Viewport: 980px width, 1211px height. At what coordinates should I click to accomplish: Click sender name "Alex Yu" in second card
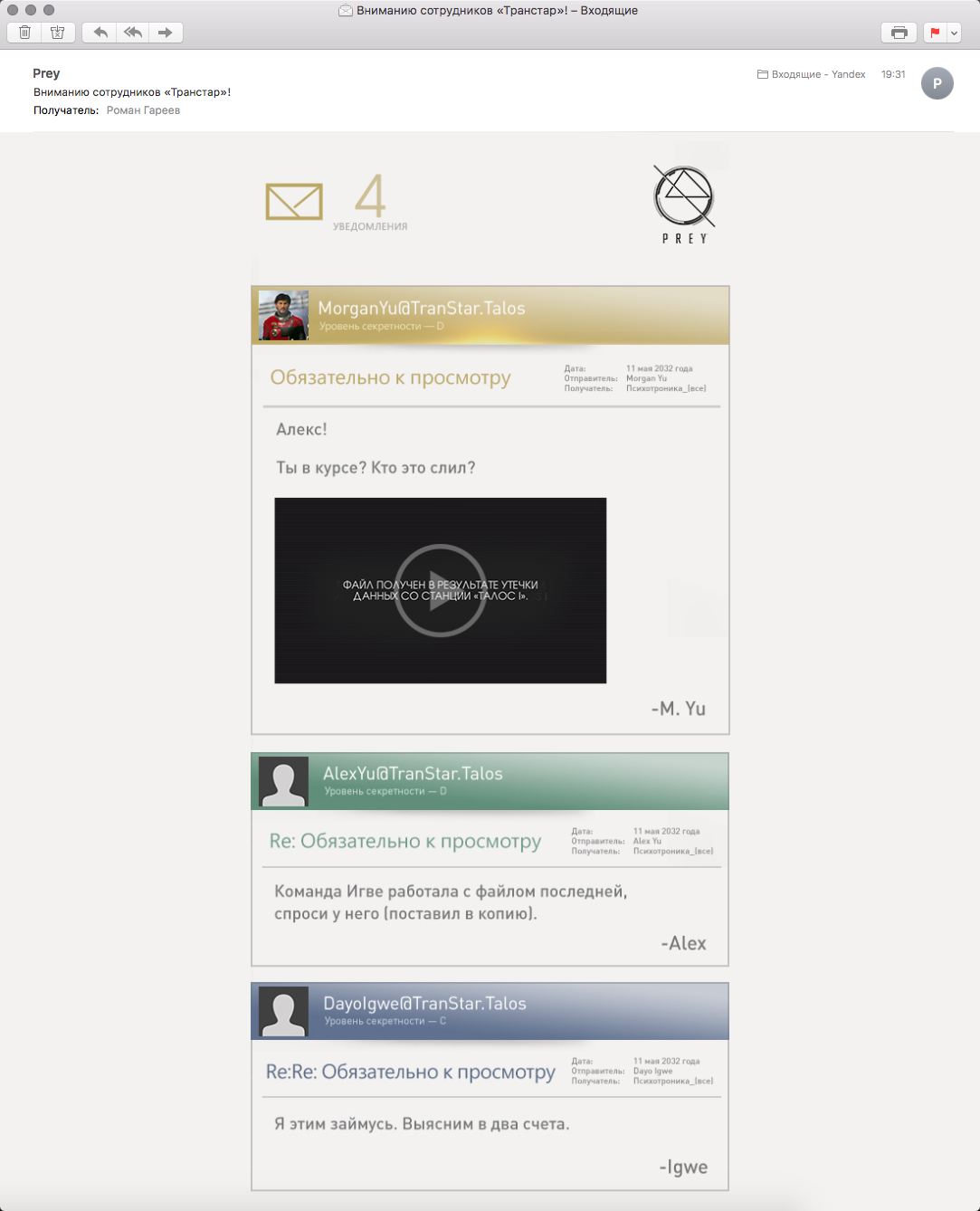(647, 841)
